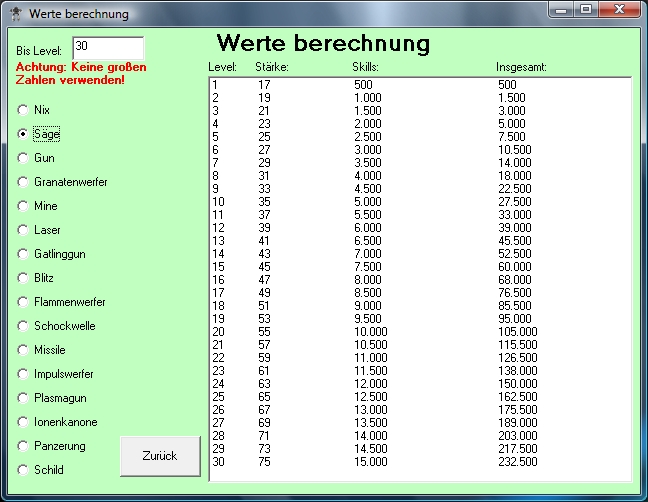Click the Stärke column header label
Screen dimensions: 648x502
click(x=272, y=67)
